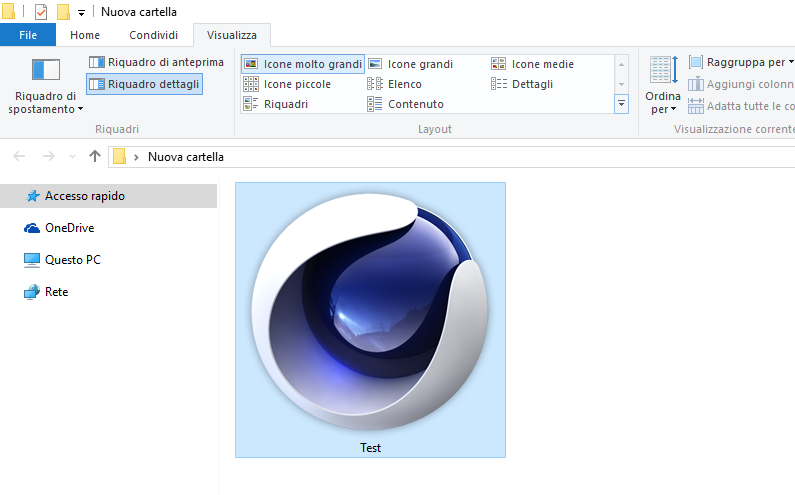795x495 pixels.
Task: Toggle Riquadro dettagli pane
Action: (x=144, y=84)
